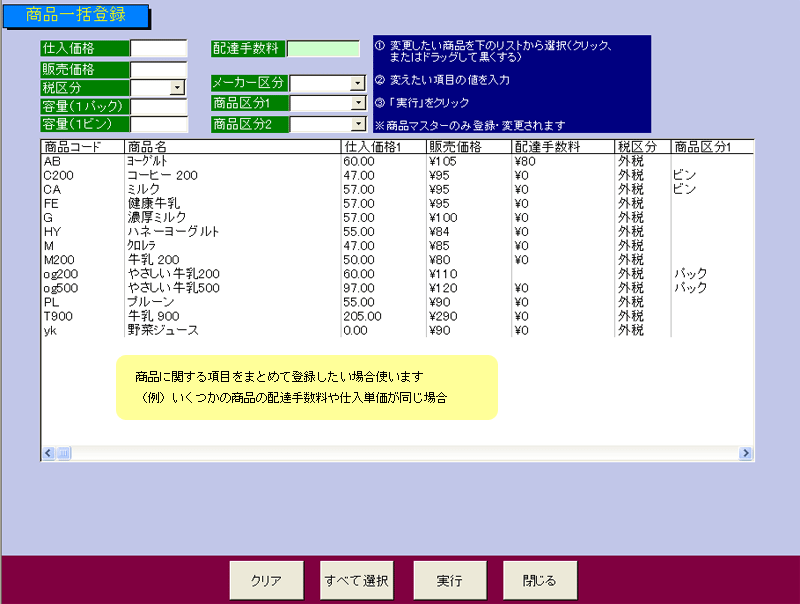Open the 商品区分1 dropdown
The image size is (800, 604).
tap(357, 103)
